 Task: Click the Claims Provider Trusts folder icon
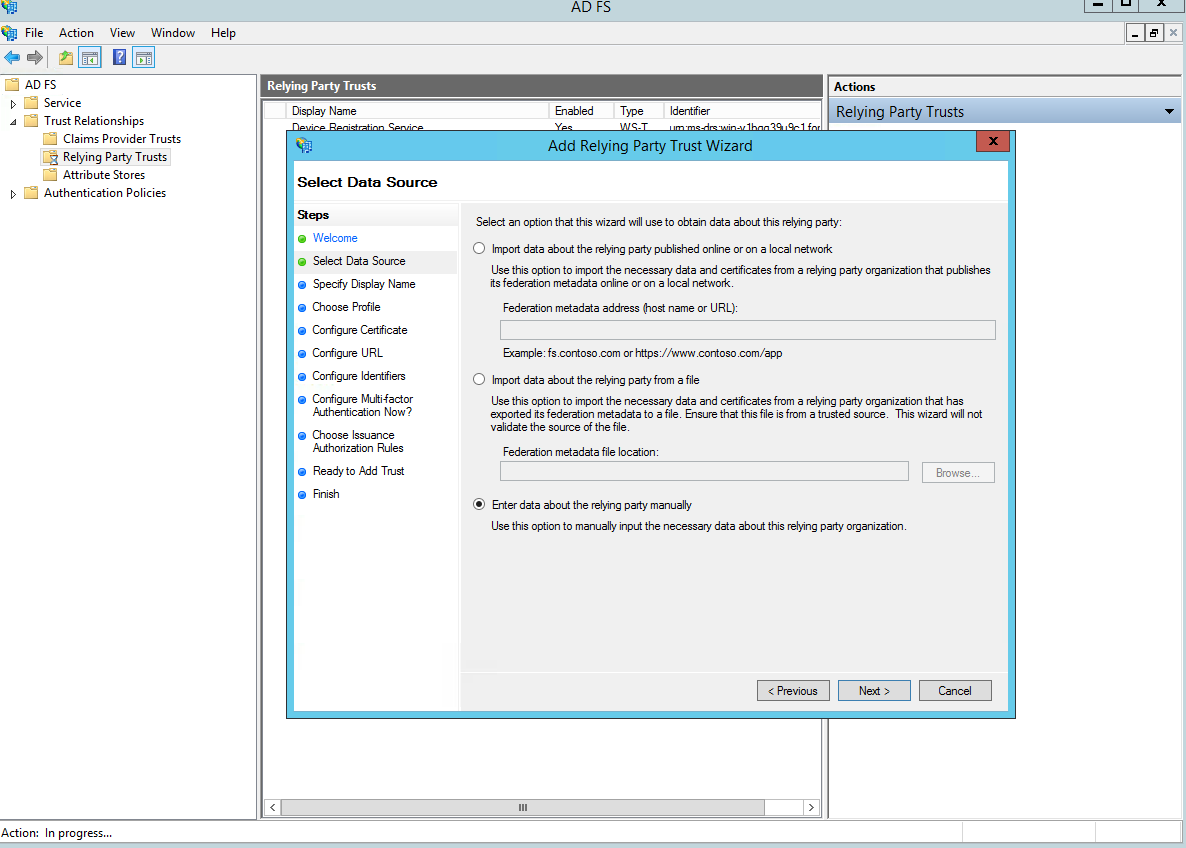click(50, 139)
